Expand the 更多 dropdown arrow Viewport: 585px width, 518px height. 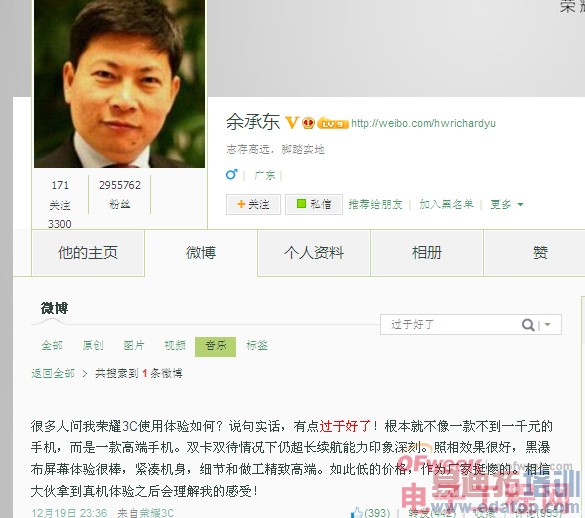(x=520, y=205)
